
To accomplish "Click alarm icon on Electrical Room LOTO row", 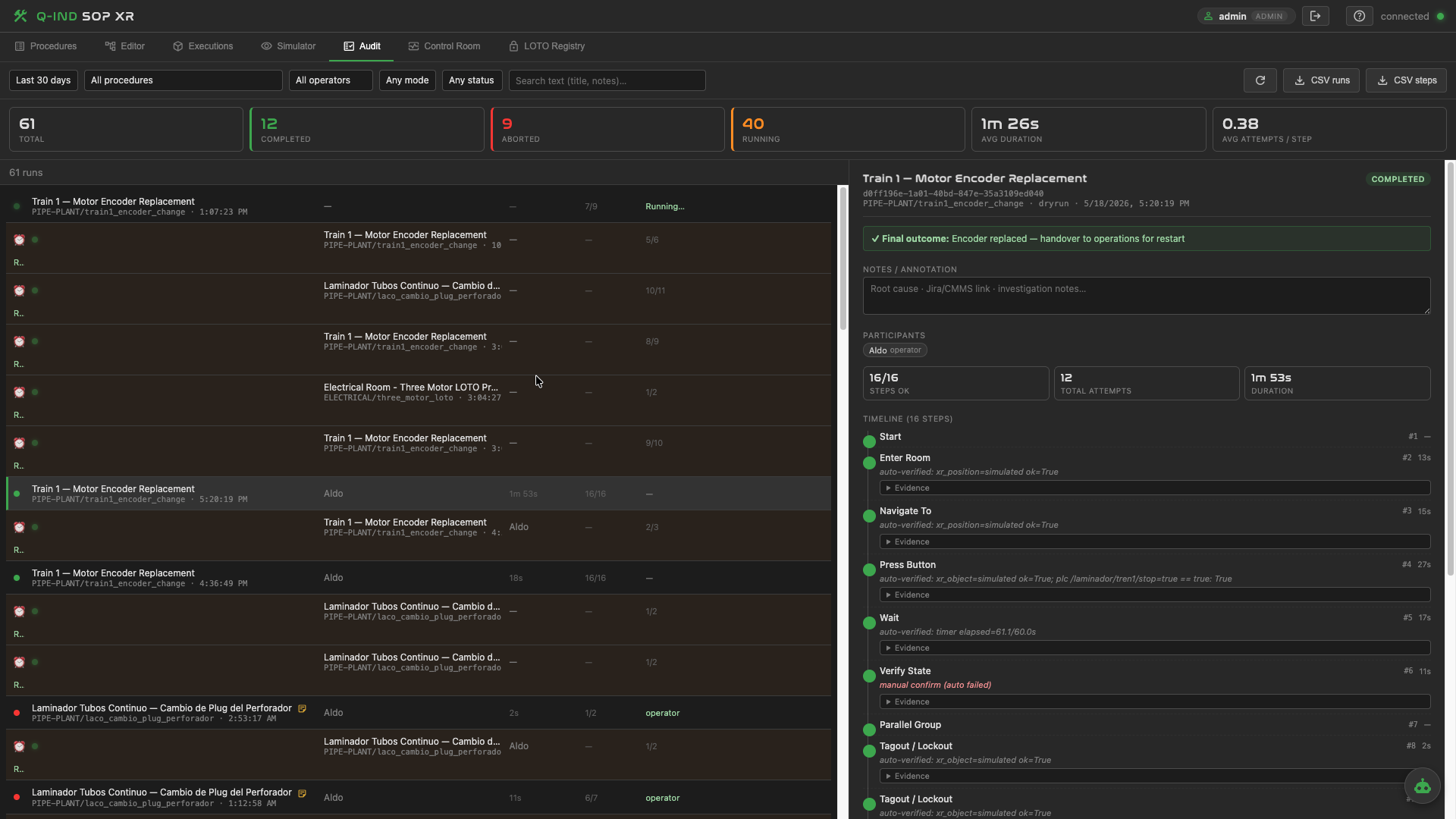I will (20, 392).
